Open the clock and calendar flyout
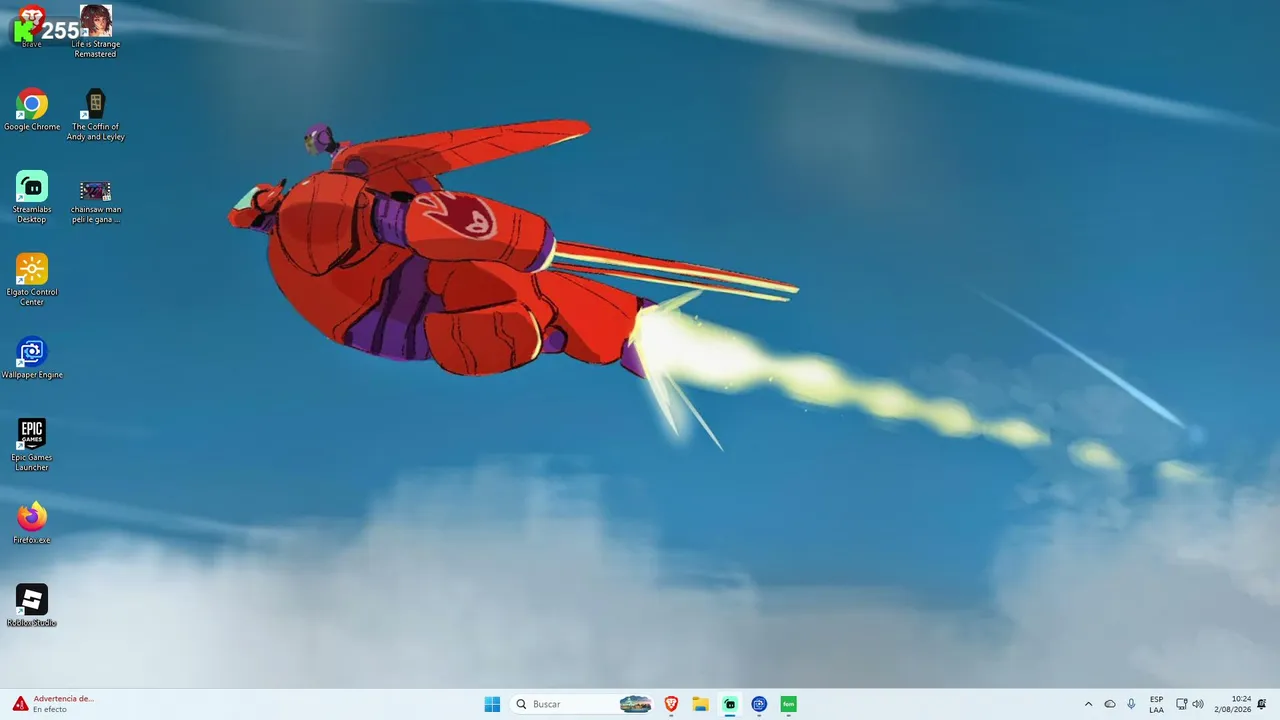The image size is (1280, 720). point(1233,704)
